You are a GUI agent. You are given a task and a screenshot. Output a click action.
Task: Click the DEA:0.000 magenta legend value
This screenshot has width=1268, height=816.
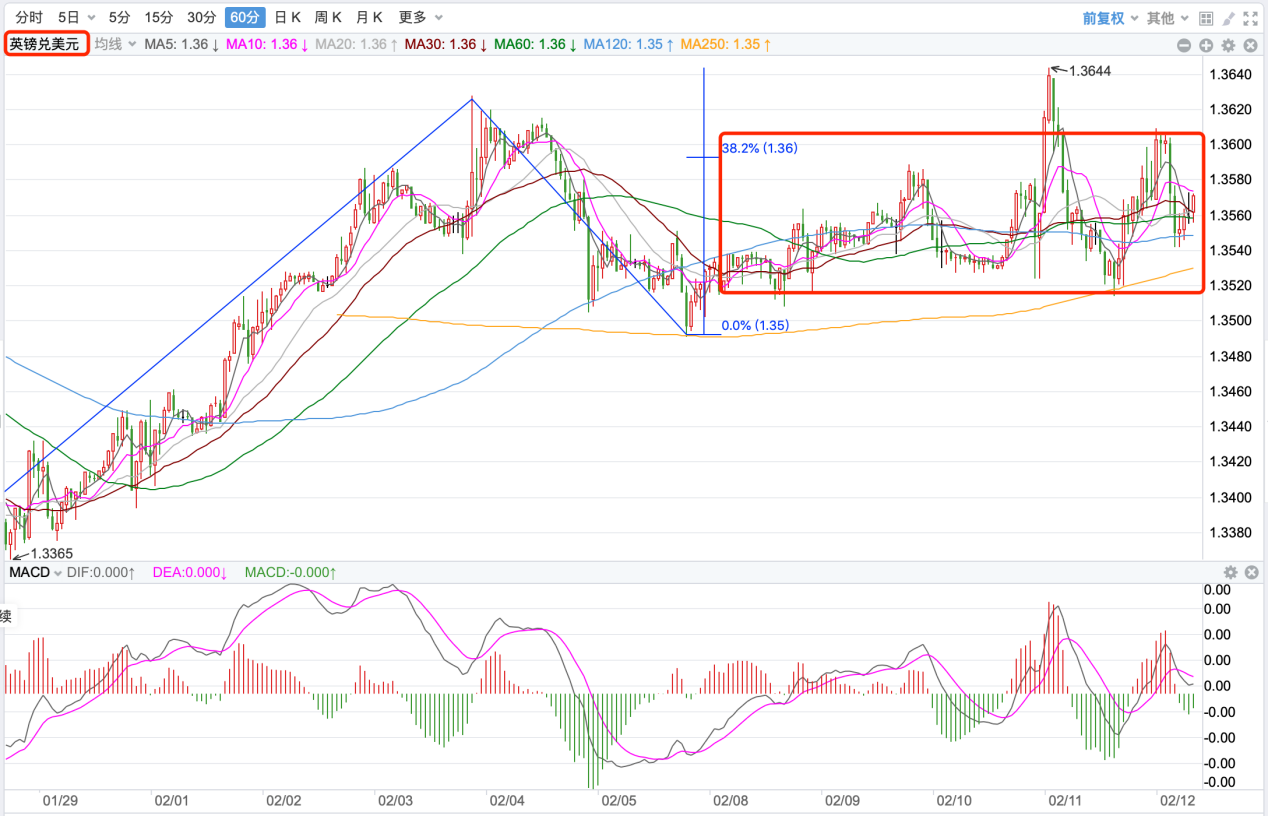point(190,572)
